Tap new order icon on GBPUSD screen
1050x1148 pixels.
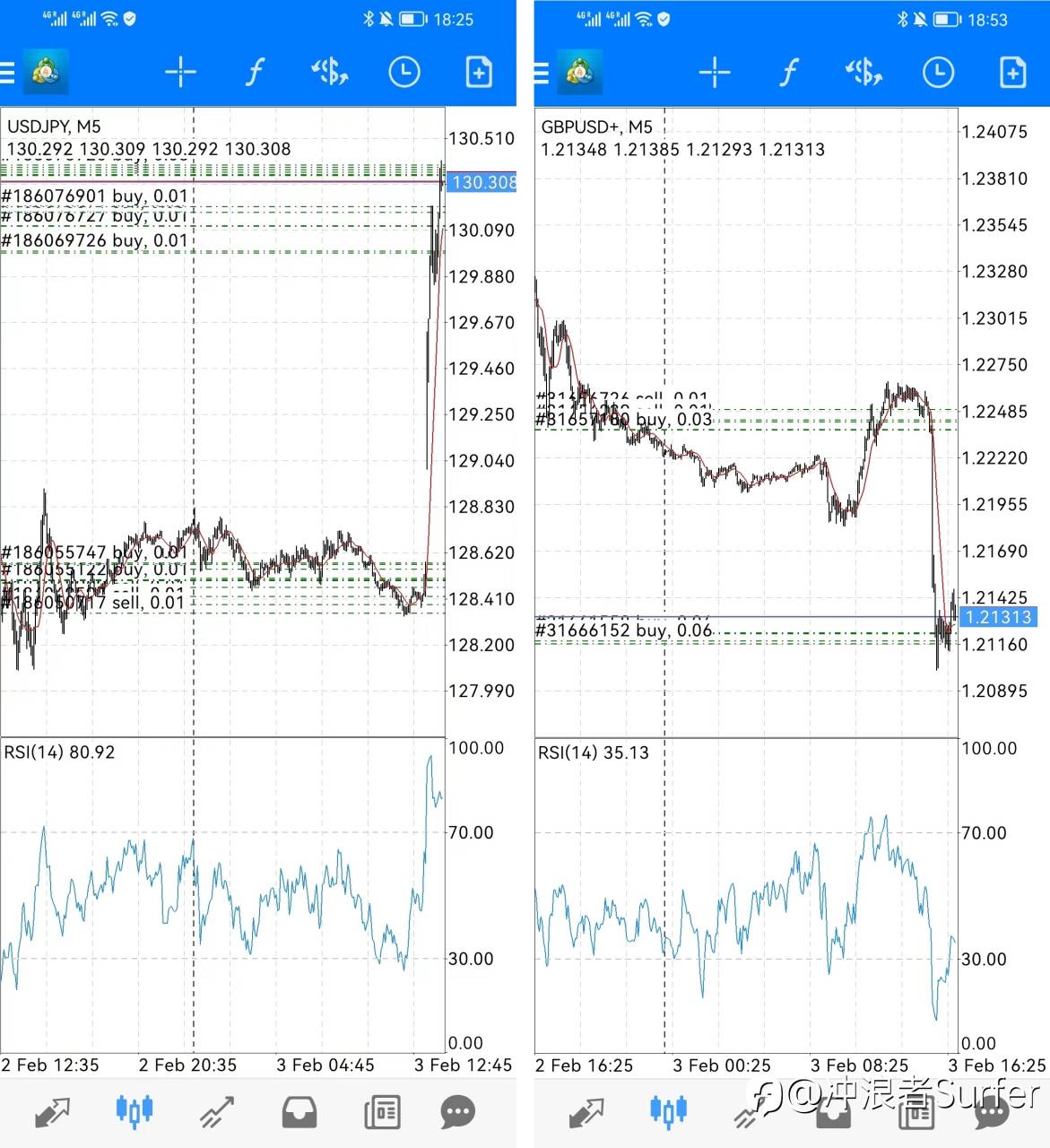point(1012,72)
